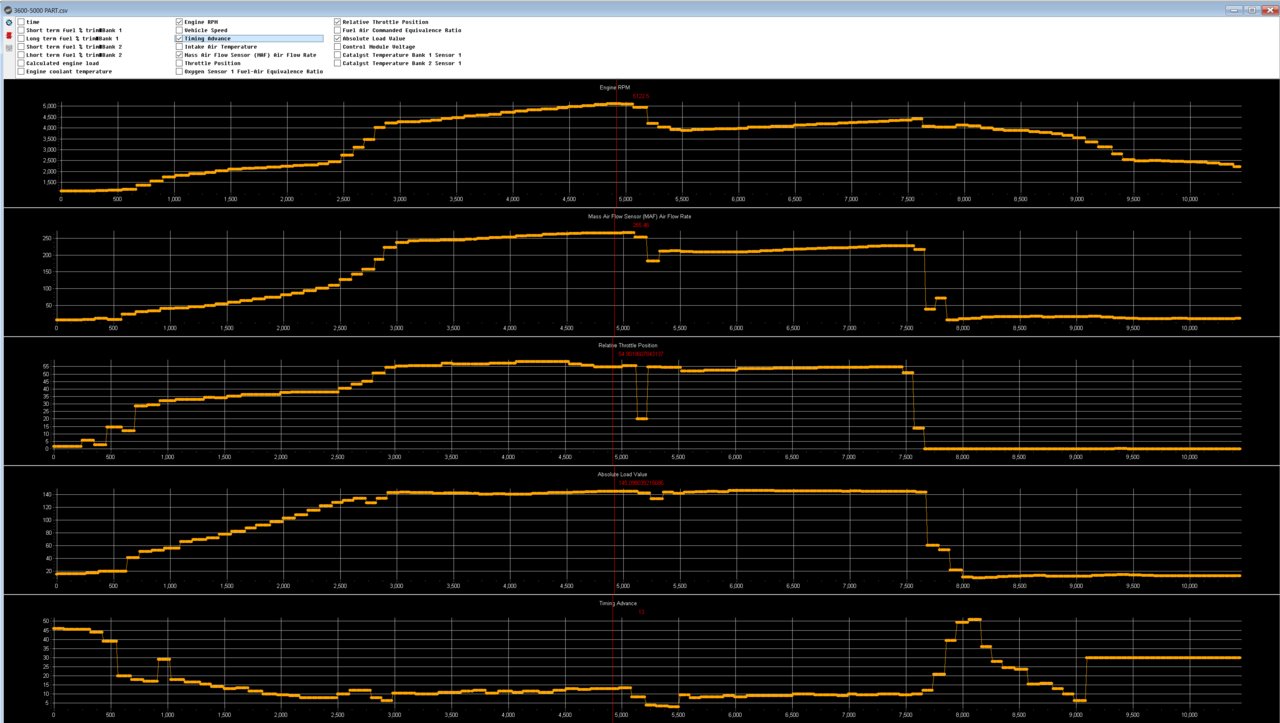Uncheck the Absolute Load Value checkbox
Screen dimensions: 1280x723
[337, 38]
